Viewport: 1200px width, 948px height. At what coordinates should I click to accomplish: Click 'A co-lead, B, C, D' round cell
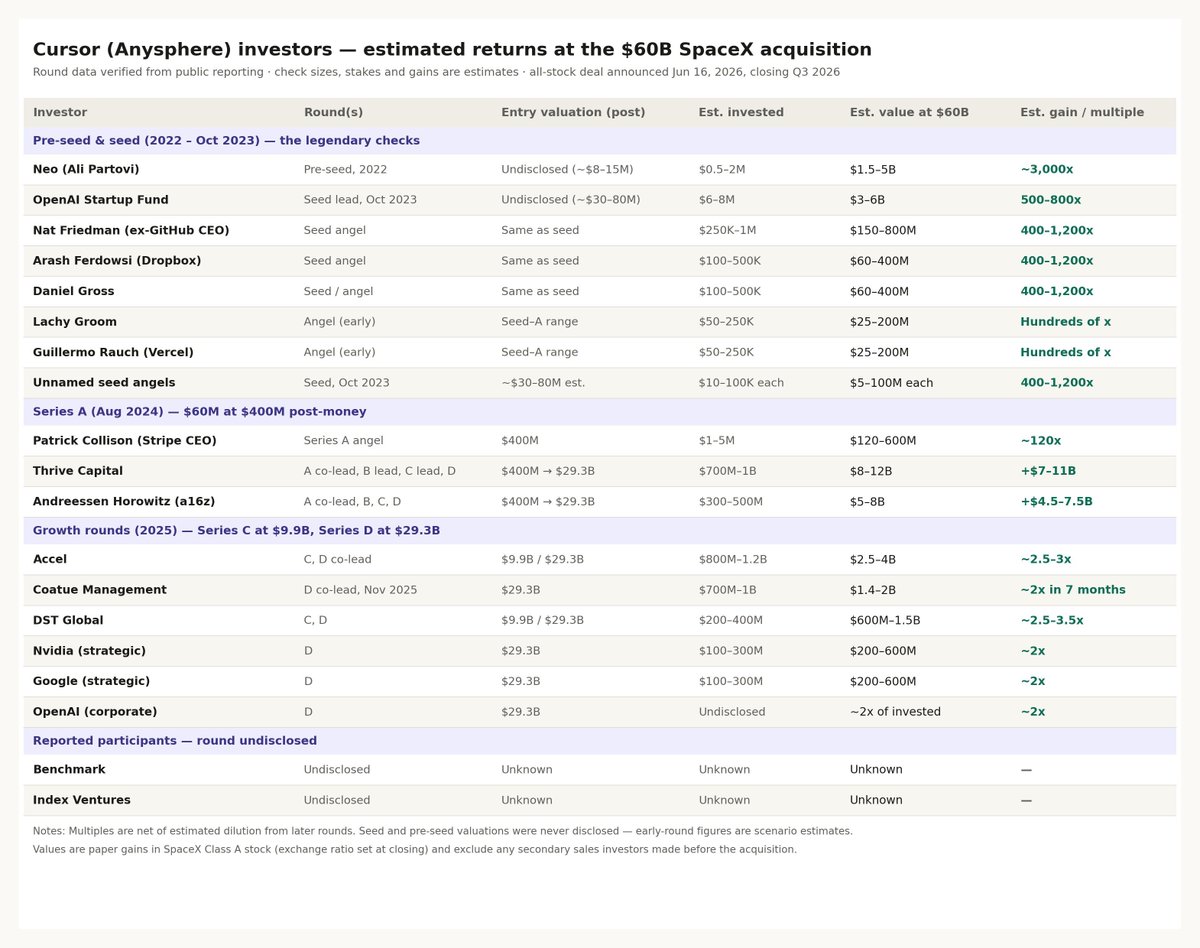pyautogui.click(x=352, y=502)
